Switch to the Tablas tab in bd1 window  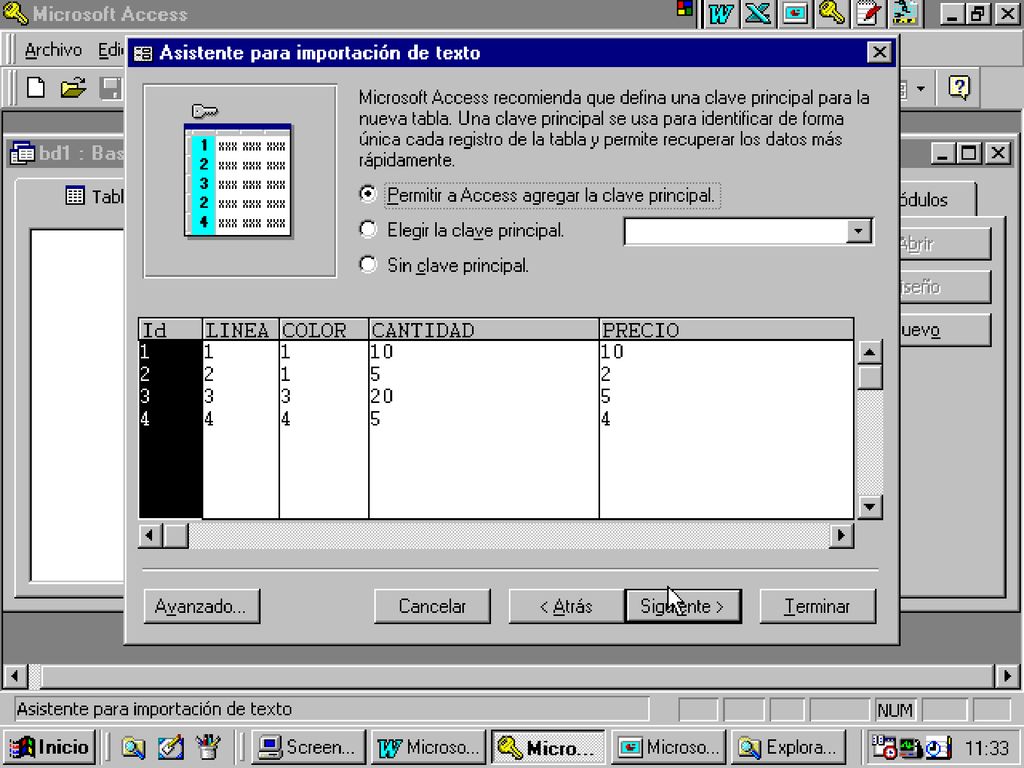[x=93, y=196]
